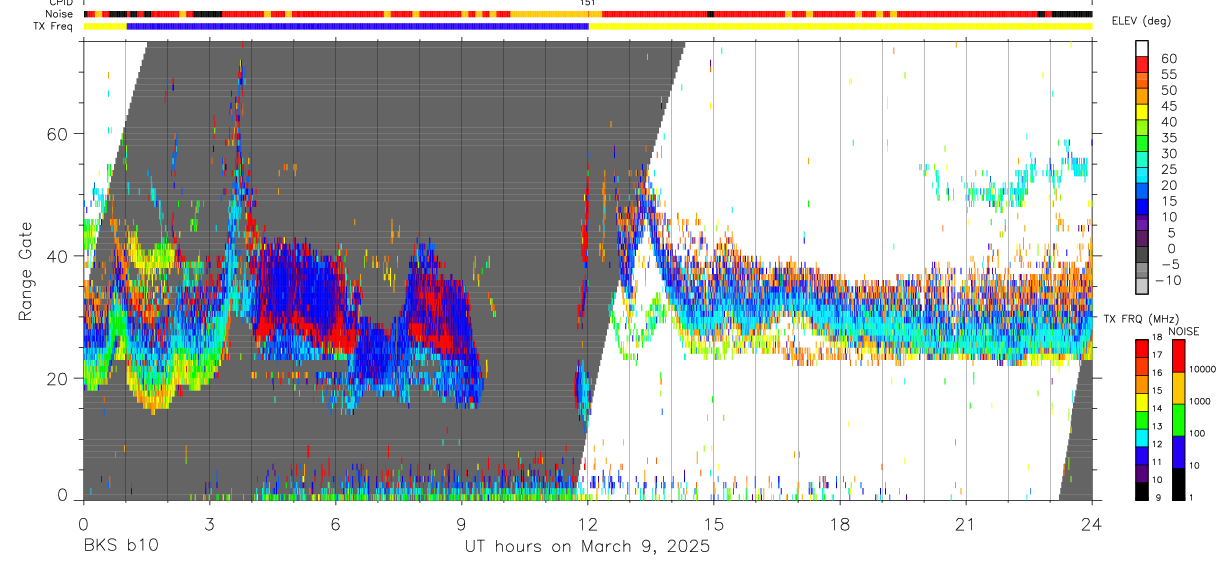
Task: Click the blue 10–100 NOISE swatch
Action: (x=1177, y=452)
